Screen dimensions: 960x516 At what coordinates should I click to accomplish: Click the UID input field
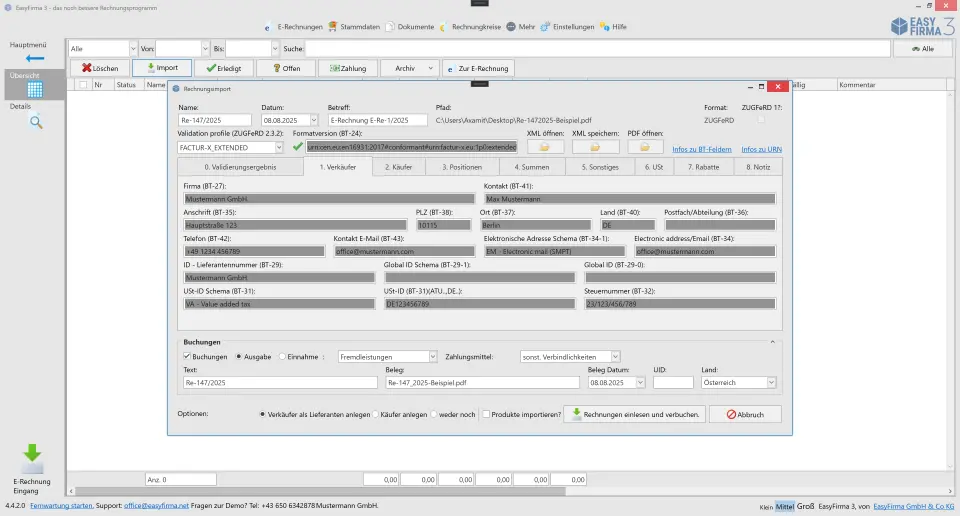click(x=673, y=382)
